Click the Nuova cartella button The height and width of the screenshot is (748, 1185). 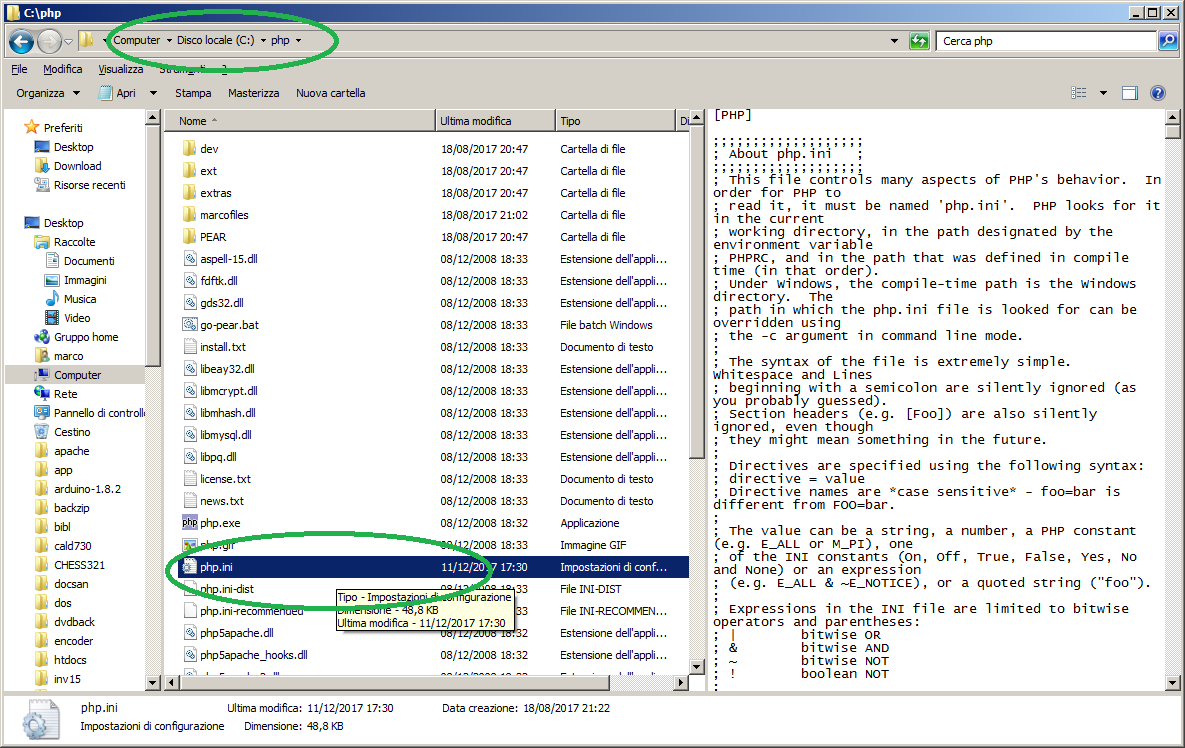pos(330,93)
